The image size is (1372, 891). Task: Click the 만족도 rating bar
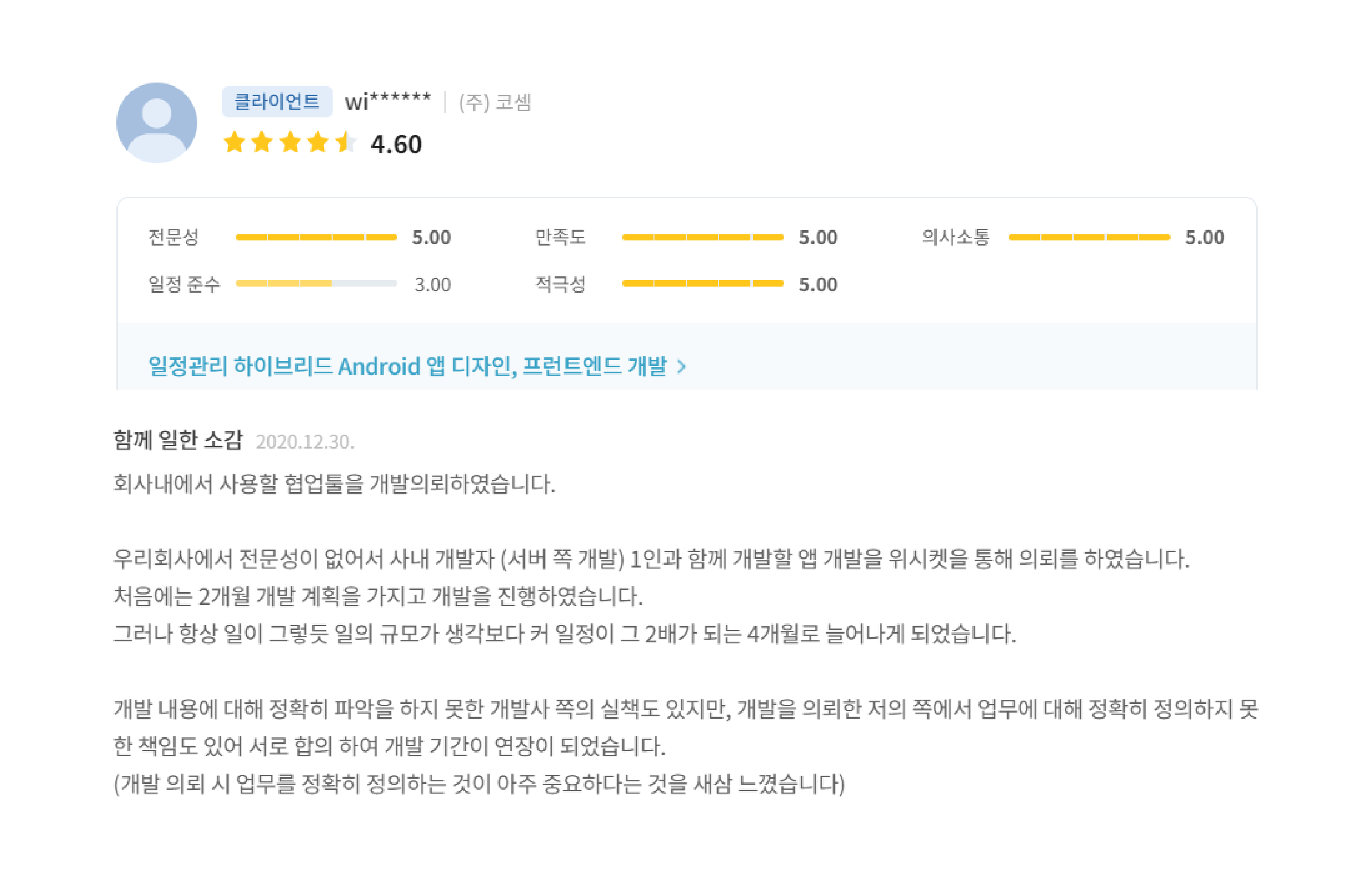tap(703, 237)
